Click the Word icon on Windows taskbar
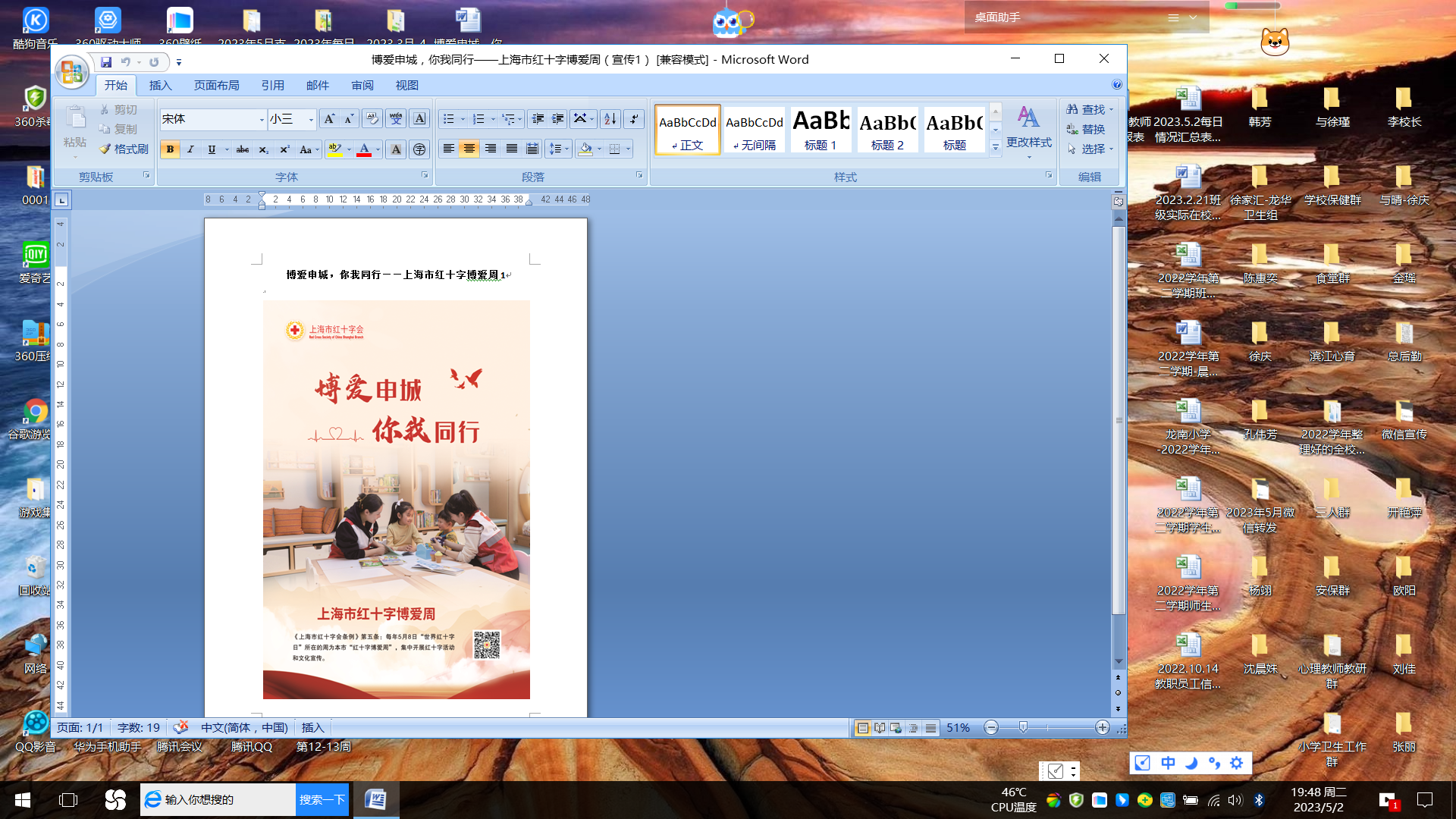The width and height of the screenshot is (1456, 819). [x=375, y=799]
